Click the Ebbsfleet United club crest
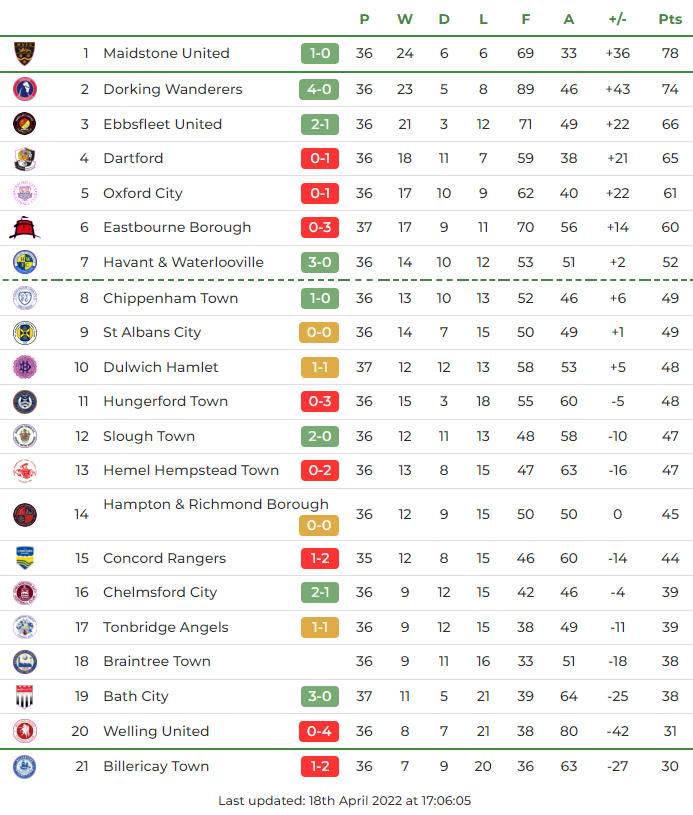Screen dimensions: 693x815 coord(24,124)
